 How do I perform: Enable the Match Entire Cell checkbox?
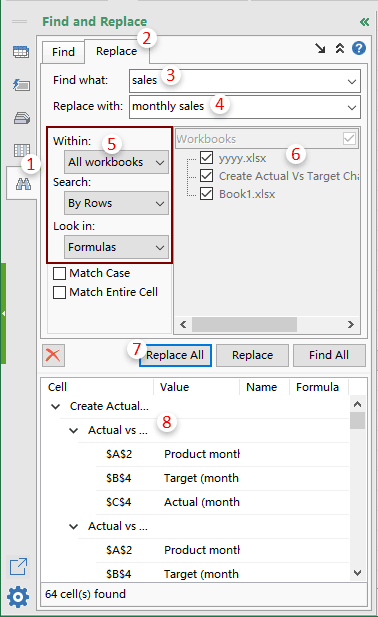coord(59,292)
